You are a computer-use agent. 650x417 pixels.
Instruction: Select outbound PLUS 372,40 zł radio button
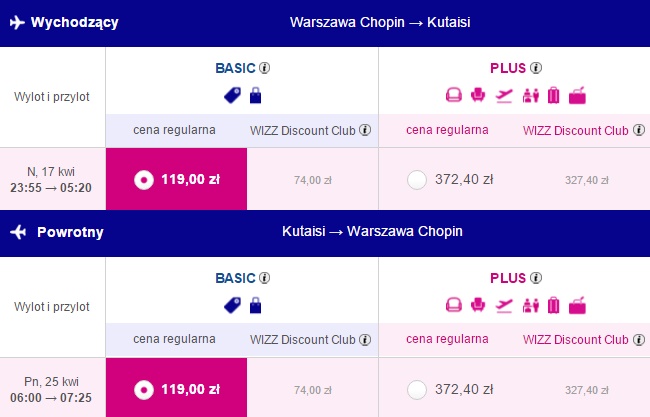pos(417,180)
